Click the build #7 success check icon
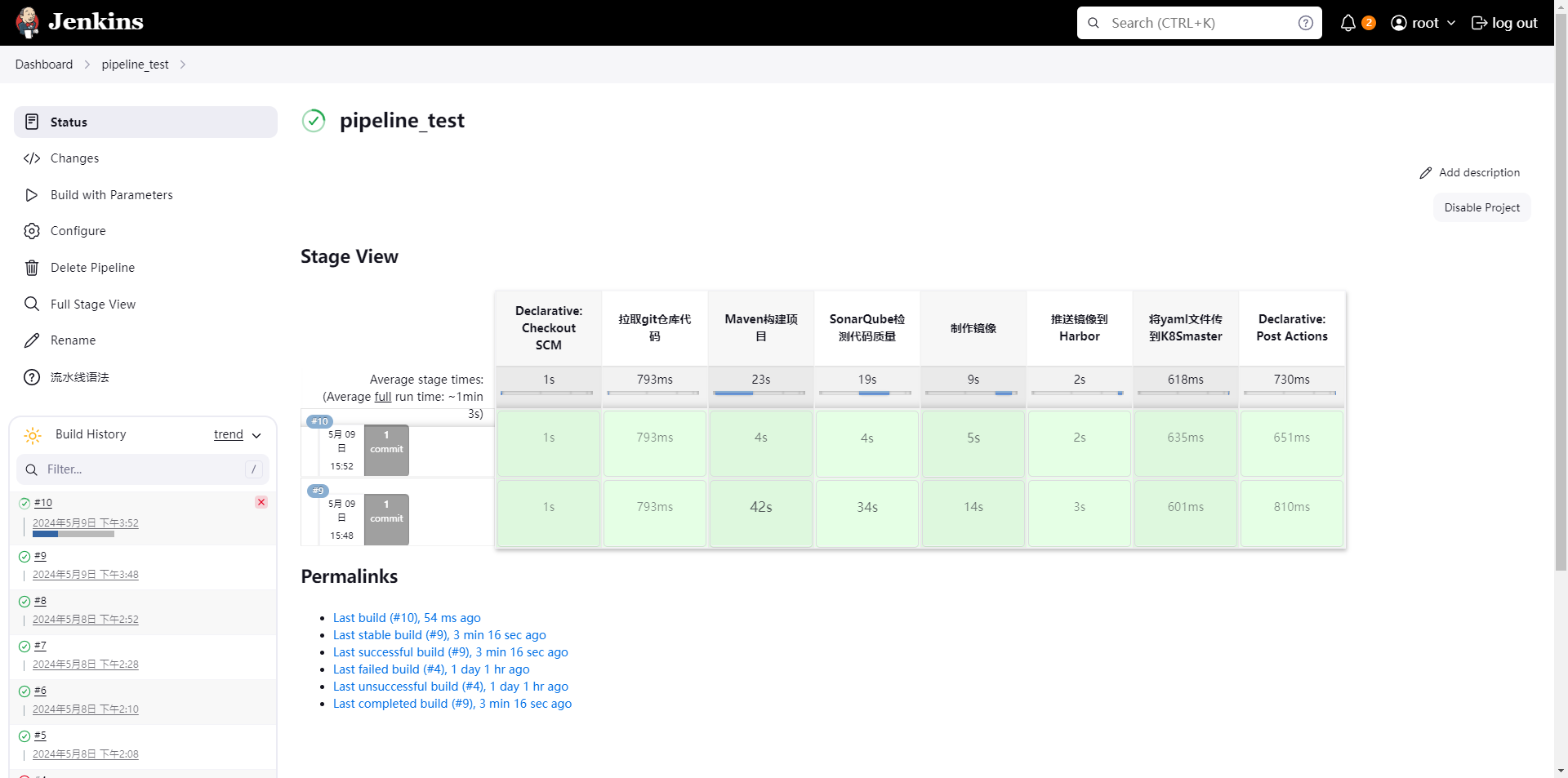Image resolution: width=1568 pixels, height=778 pixels. (x=24, y=647)
